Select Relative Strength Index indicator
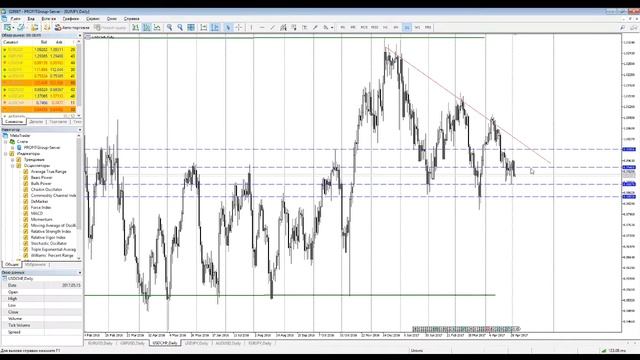The image size is (640, 360). point(51,231)
